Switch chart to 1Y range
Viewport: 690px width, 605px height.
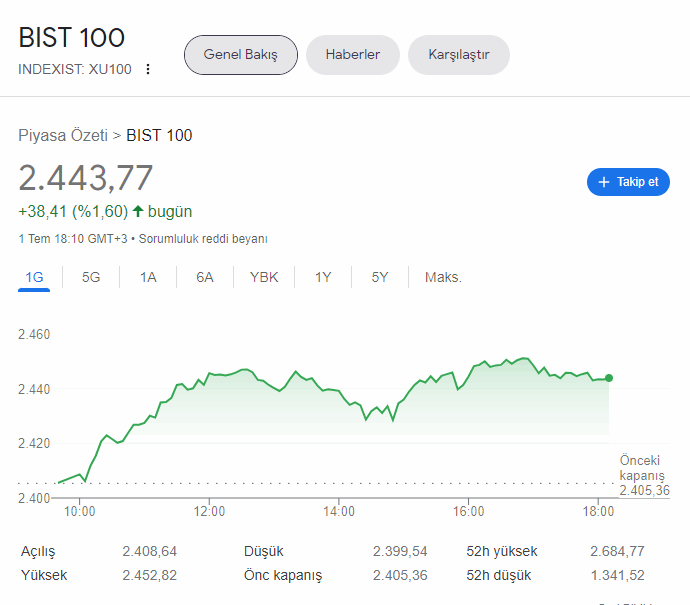[x=323, y=277]
